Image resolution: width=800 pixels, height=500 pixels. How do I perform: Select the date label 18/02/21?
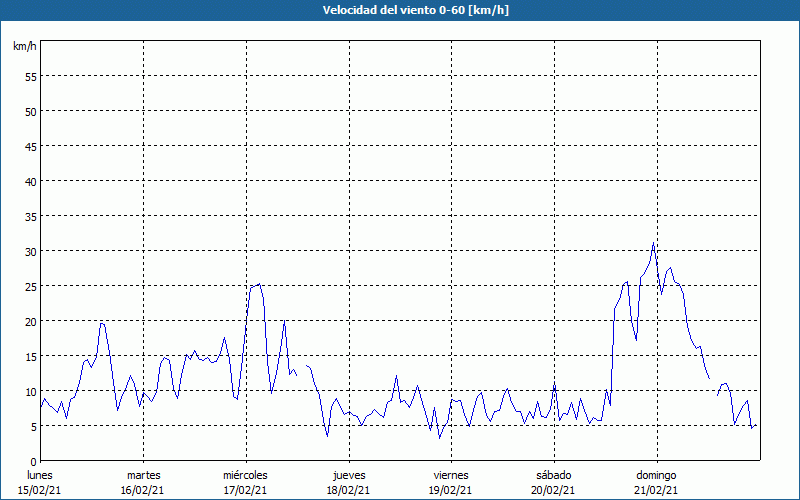click(x=348, y=490)
